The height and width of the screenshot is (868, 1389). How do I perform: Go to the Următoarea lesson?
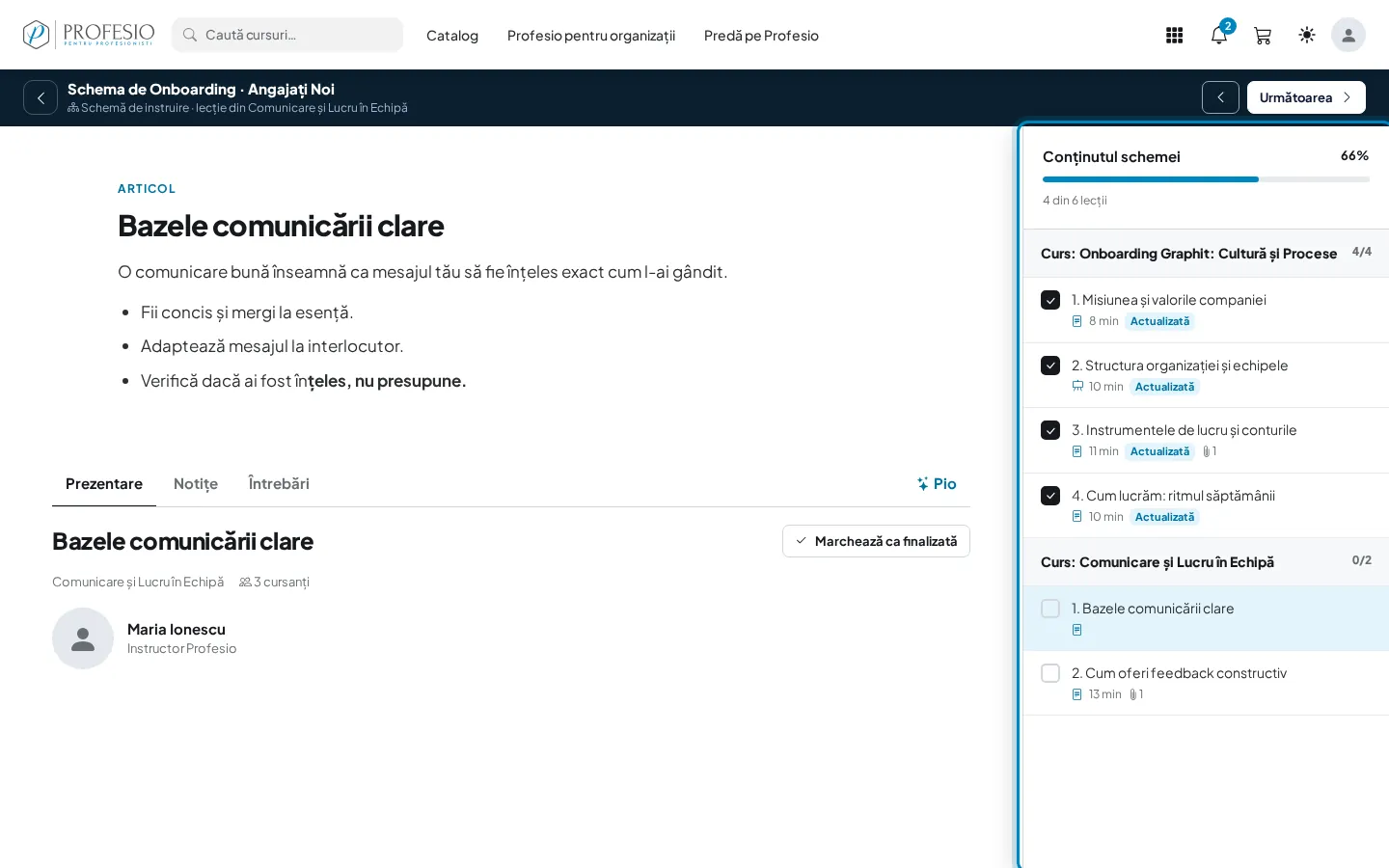[x=1306, y=97]
